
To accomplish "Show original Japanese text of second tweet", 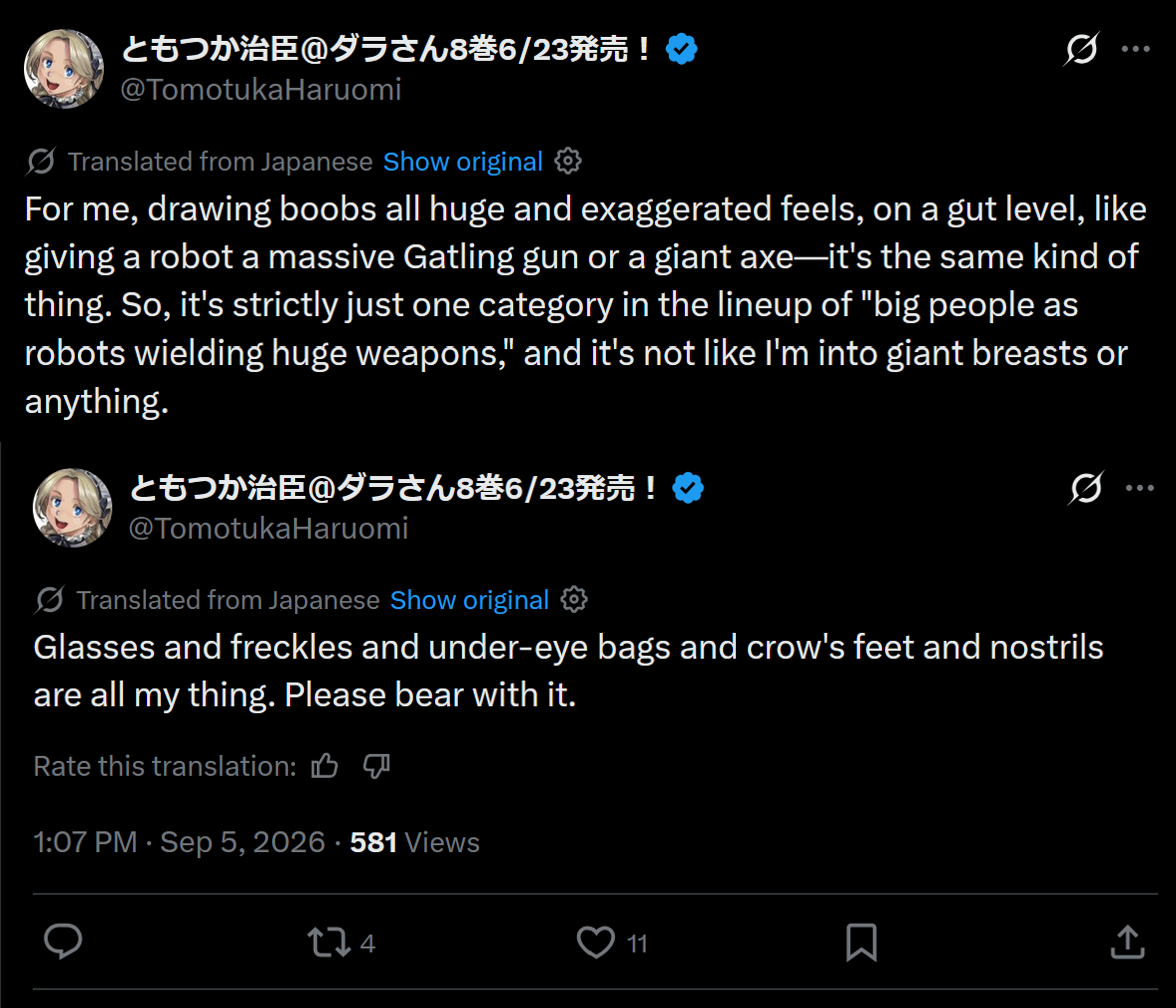I will [x=469, y=600].
